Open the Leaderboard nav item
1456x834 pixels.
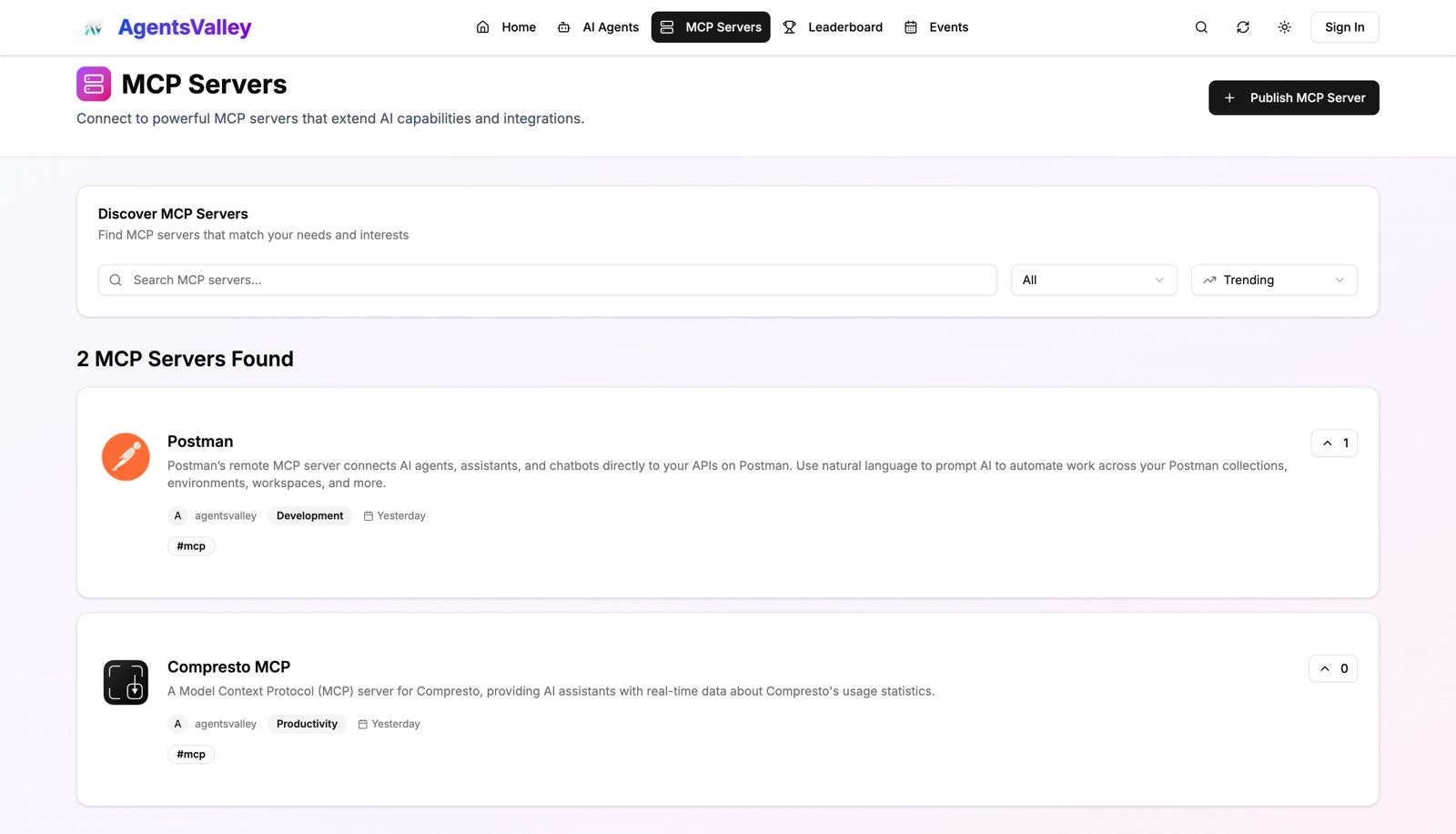pyautogui.click(x=833, y=27)
